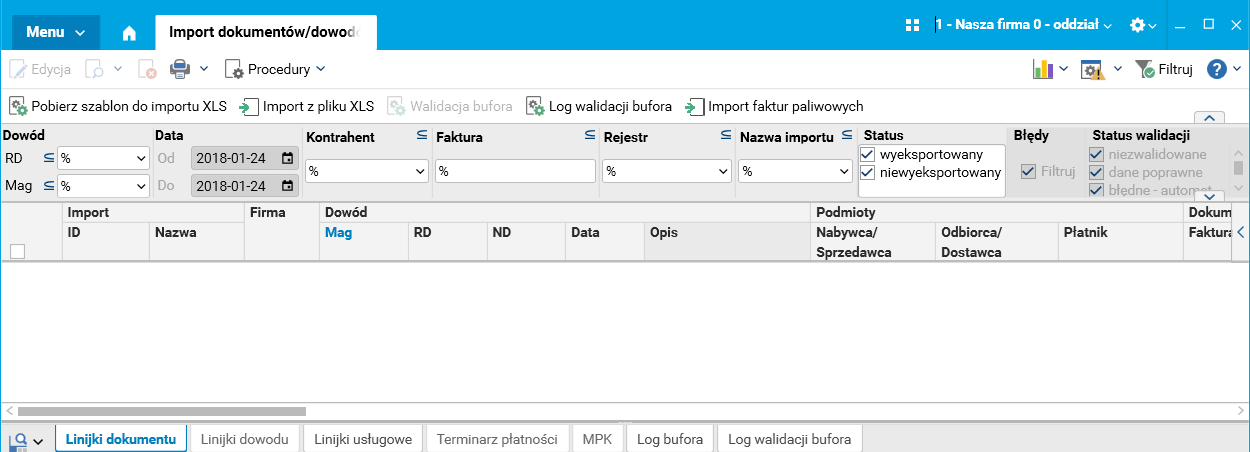Collapse the filter panel with up chevron

tap(1210, 117)
